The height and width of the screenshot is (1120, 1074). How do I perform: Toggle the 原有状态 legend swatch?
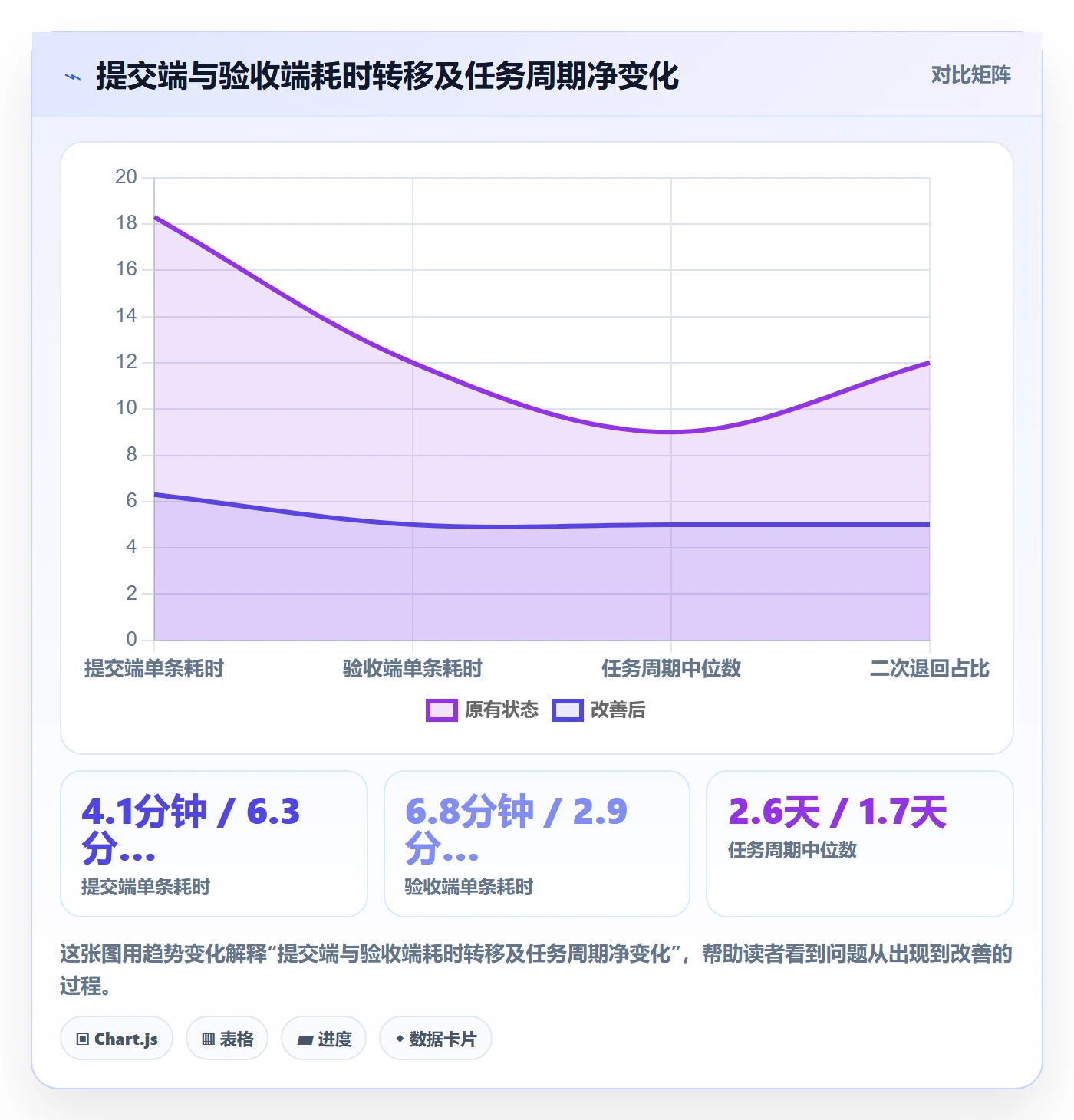[441, 710]
